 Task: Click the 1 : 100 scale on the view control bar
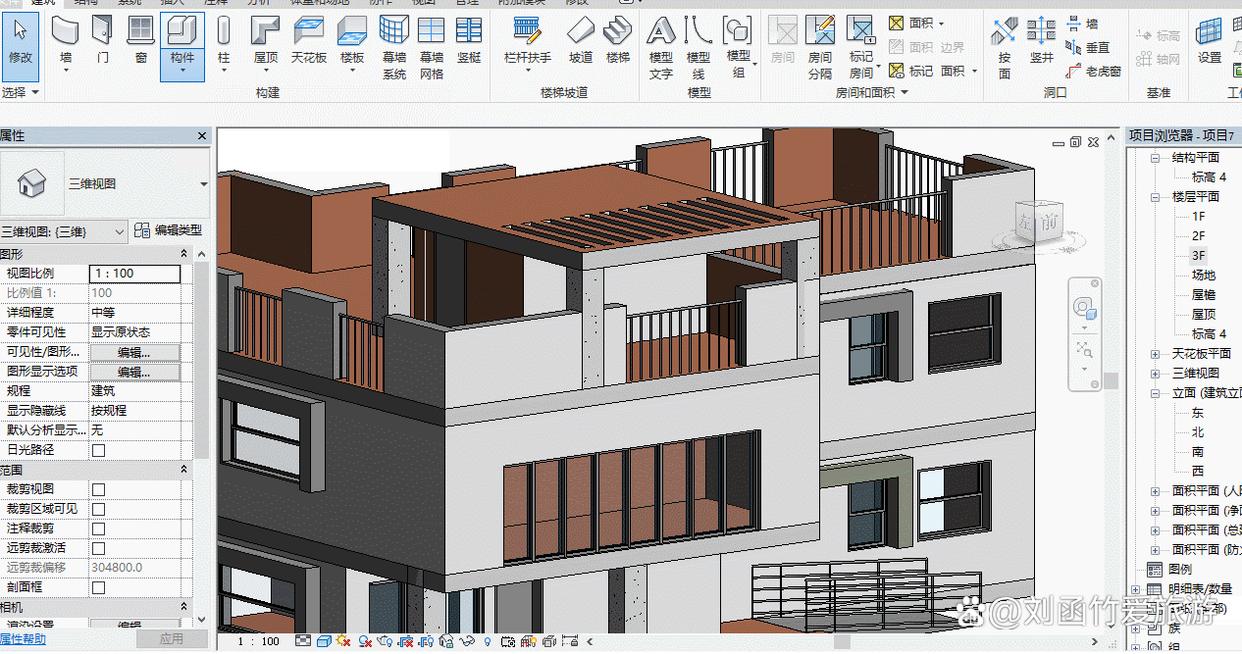click(258, 641)
